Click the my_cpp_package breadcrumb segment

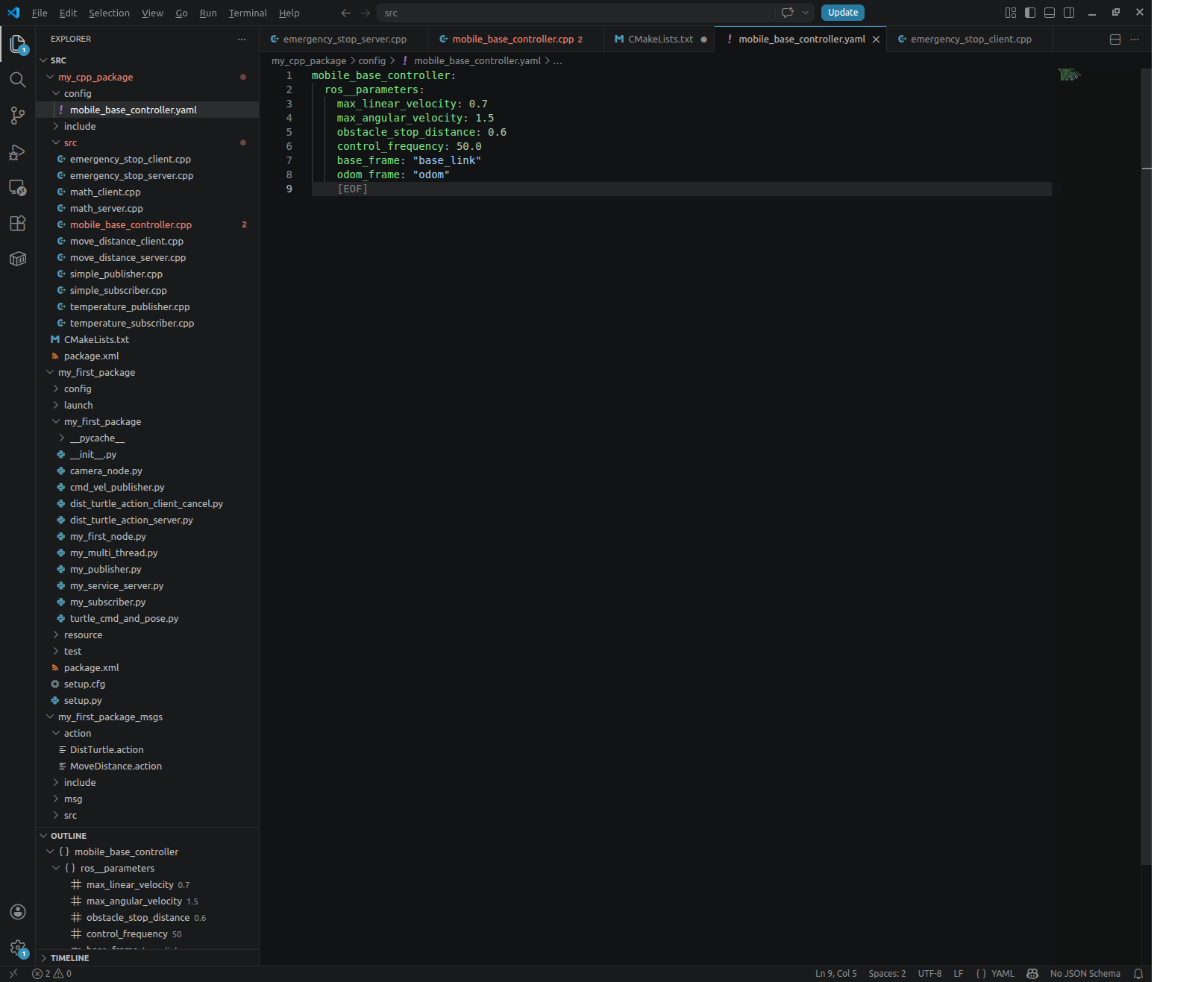click(309, 61)
